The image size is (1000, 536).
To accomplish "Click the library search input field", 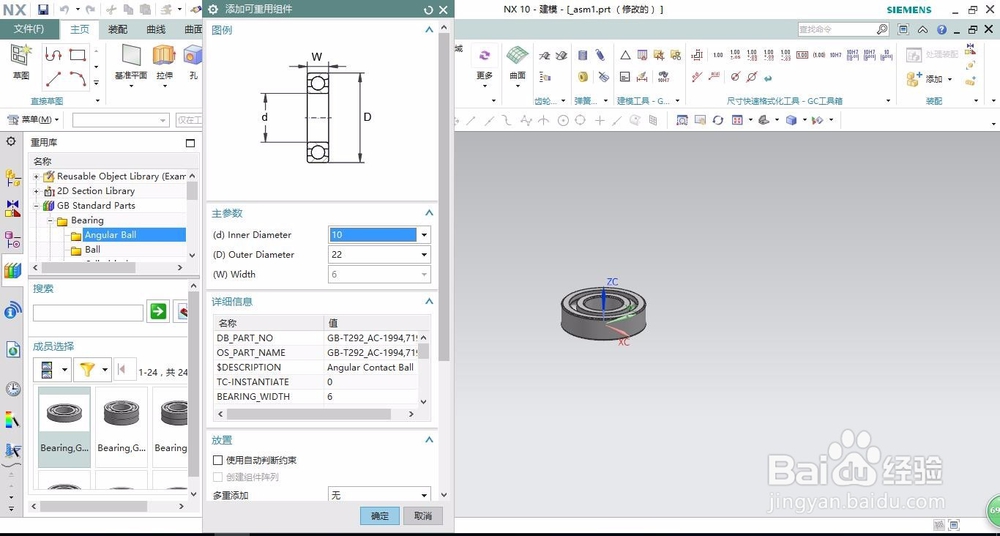I will pyautogui.click(x=88, y=313).
